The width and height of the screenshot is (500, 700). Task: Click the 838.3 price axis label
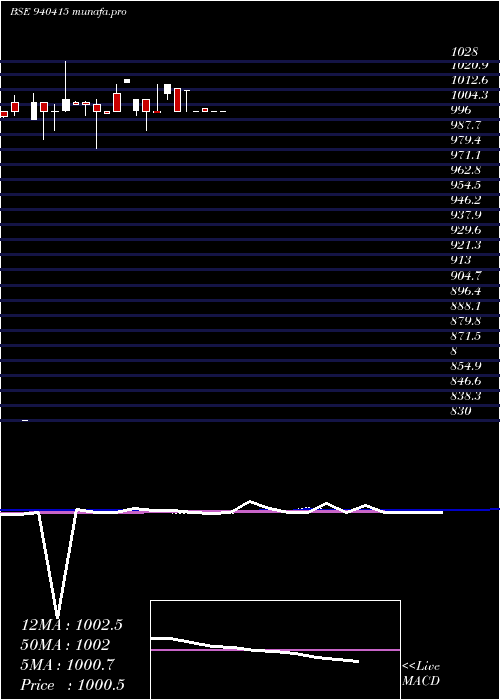[466, 396]
